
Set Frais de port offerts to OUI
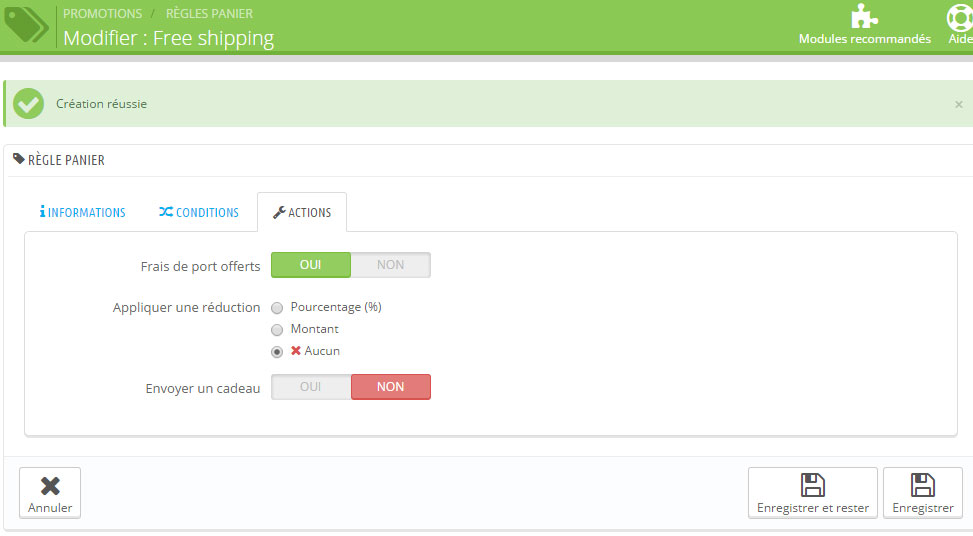(311, 265)
